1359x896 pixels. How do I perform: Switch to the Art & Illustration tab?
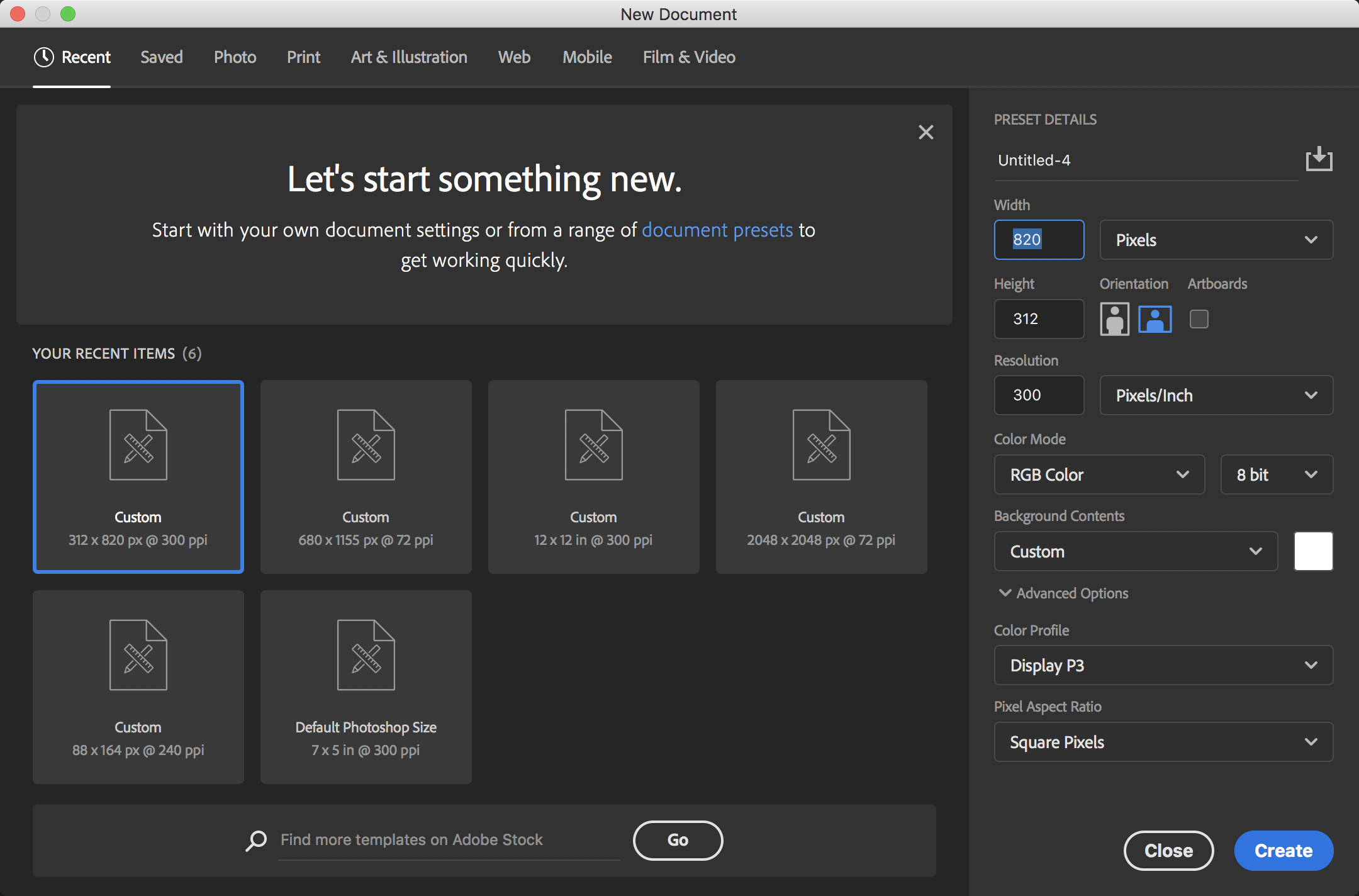[x=409, y=57]
